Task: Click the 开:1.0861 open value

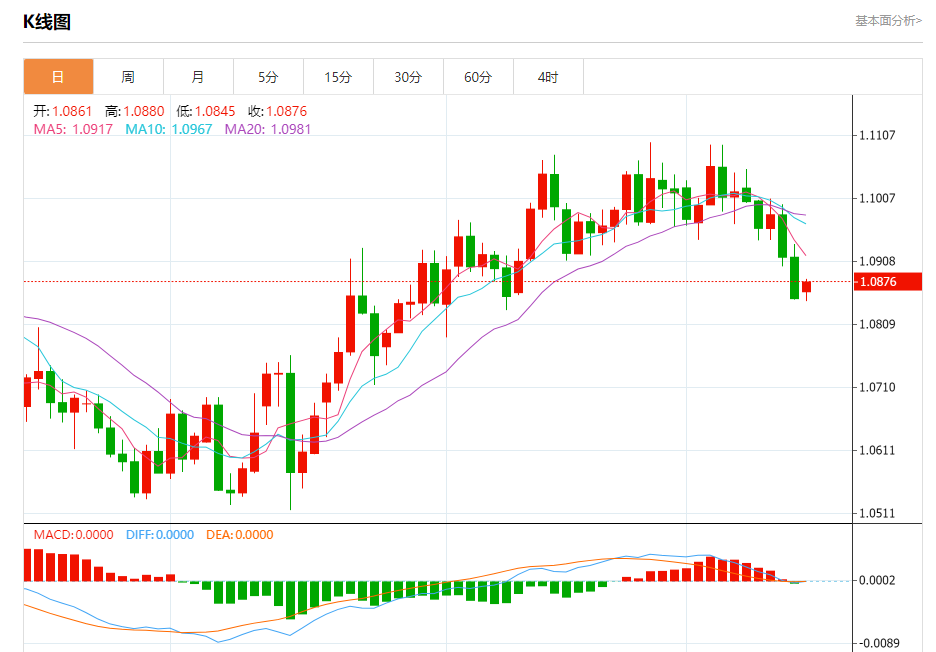Action: (63, 111)
